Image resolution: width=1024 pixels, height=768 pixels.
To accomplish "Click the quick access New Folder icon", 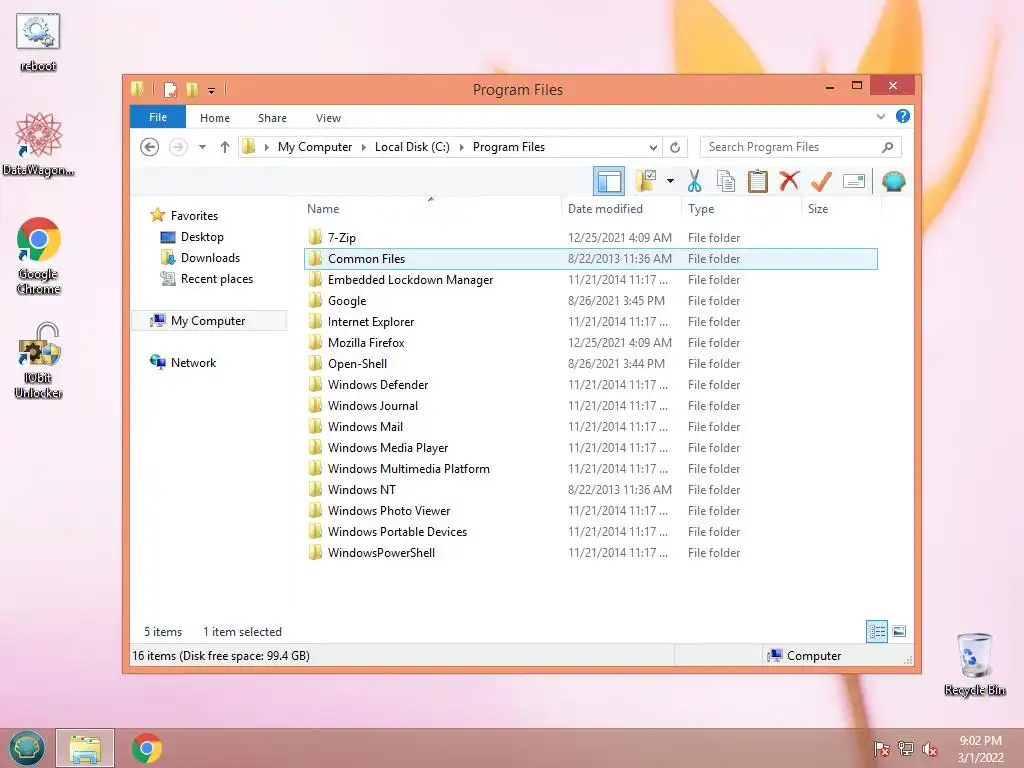I will pyautogui.click(x=192, y=89).
